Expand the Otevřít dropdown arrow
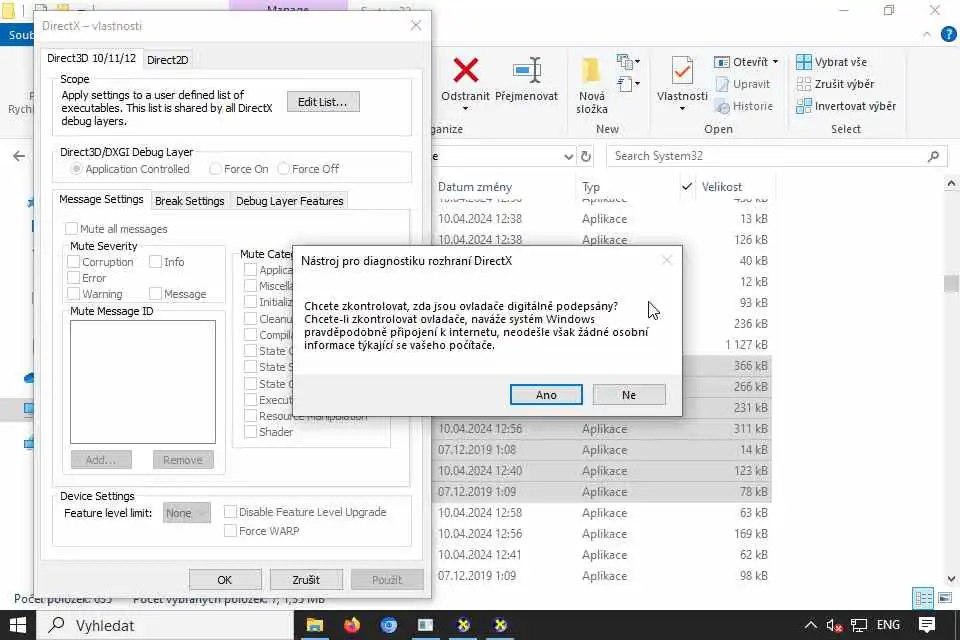This screenshot has height=640, width=960. [775, 62]
